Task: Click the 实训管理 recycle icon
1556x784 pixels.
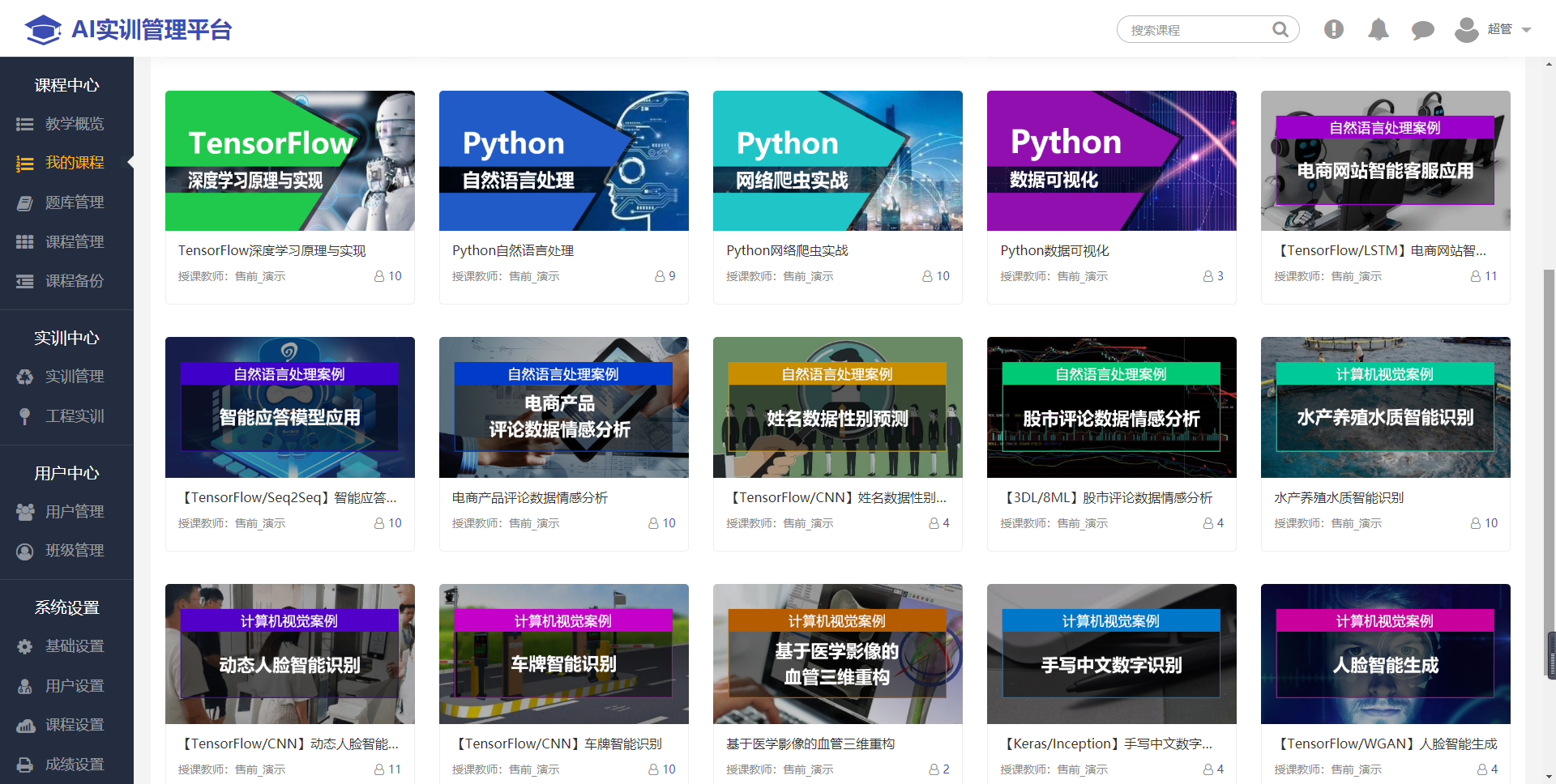Action: click(x=25, y=377)
